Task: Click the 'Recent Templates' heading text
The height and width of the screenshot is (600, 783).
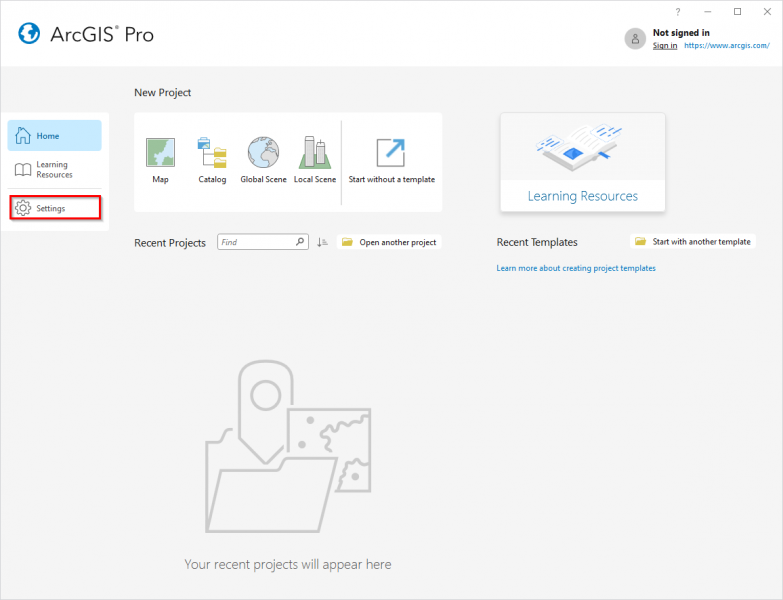Action: tap(537, 242)
